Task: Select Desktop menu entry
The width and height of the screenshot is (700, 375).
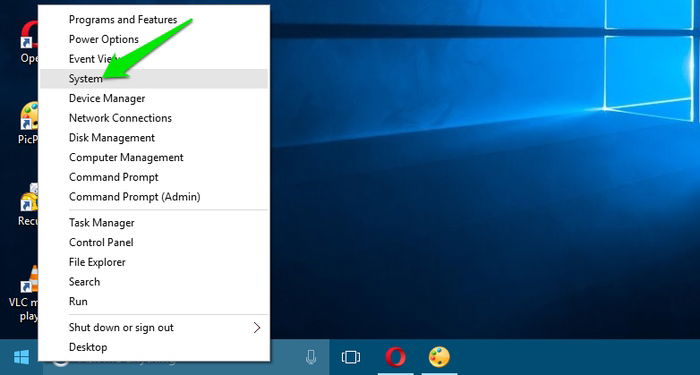Action: pos(154,347)
